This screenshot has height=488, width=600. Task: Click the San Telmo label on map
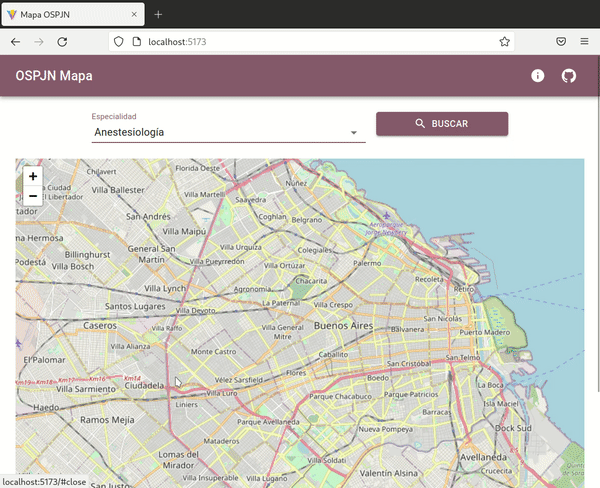pos(463,357)
